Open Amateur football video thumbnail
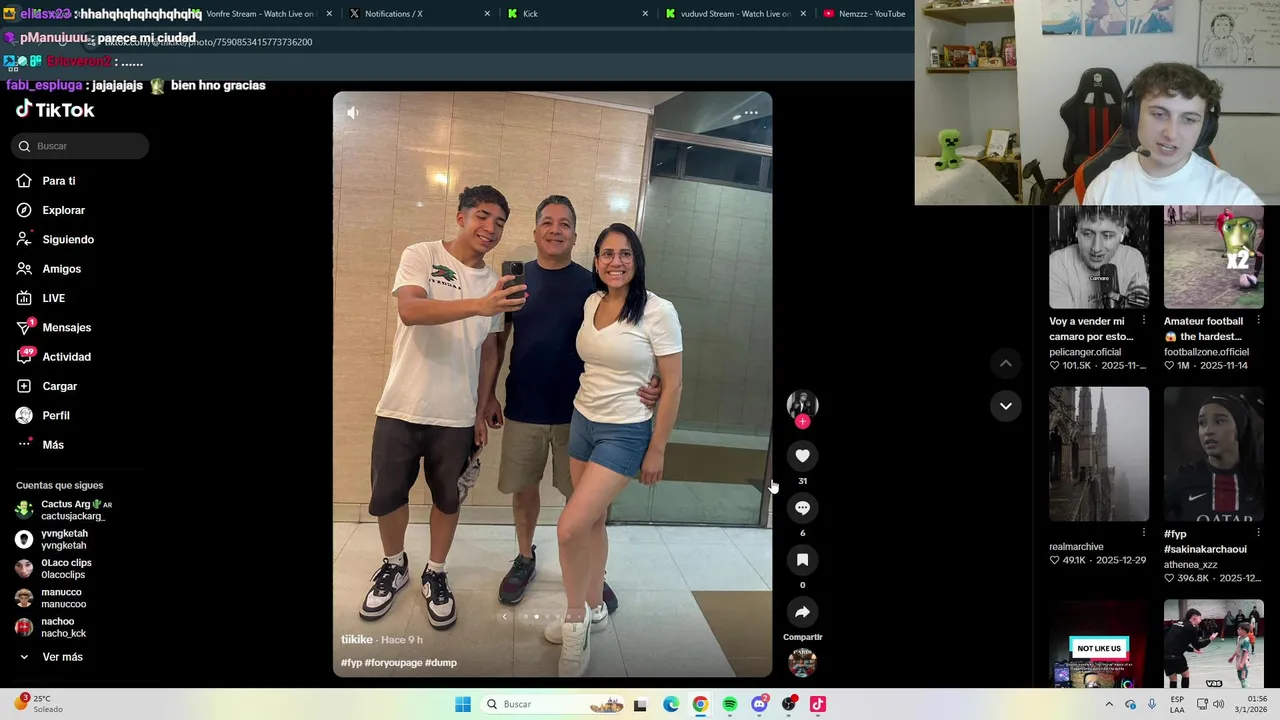 [1214, 257]
